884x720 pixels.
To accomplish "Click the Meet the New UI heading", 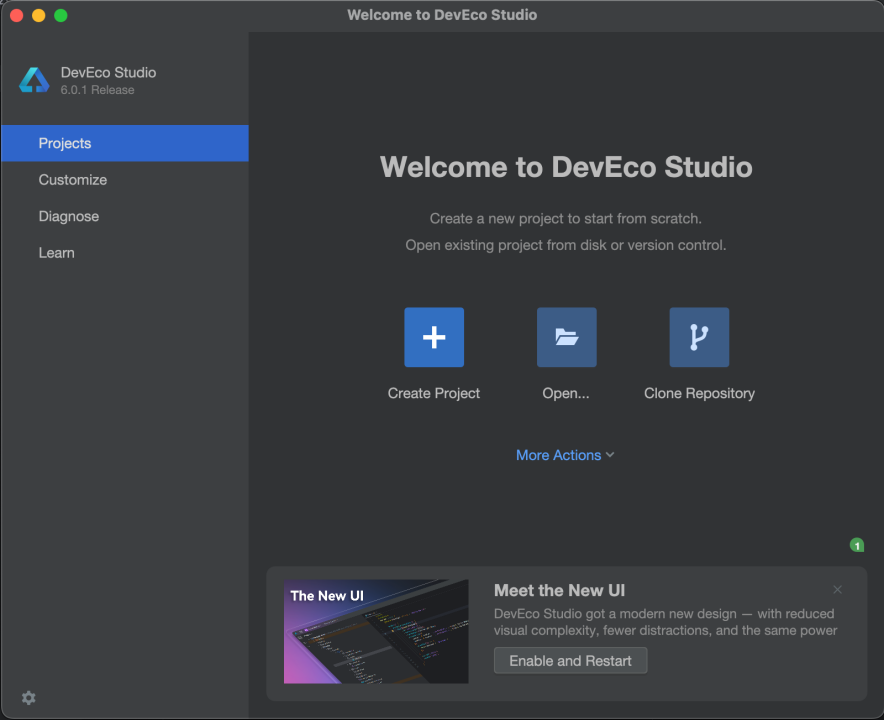I will [x=559, y=590].
